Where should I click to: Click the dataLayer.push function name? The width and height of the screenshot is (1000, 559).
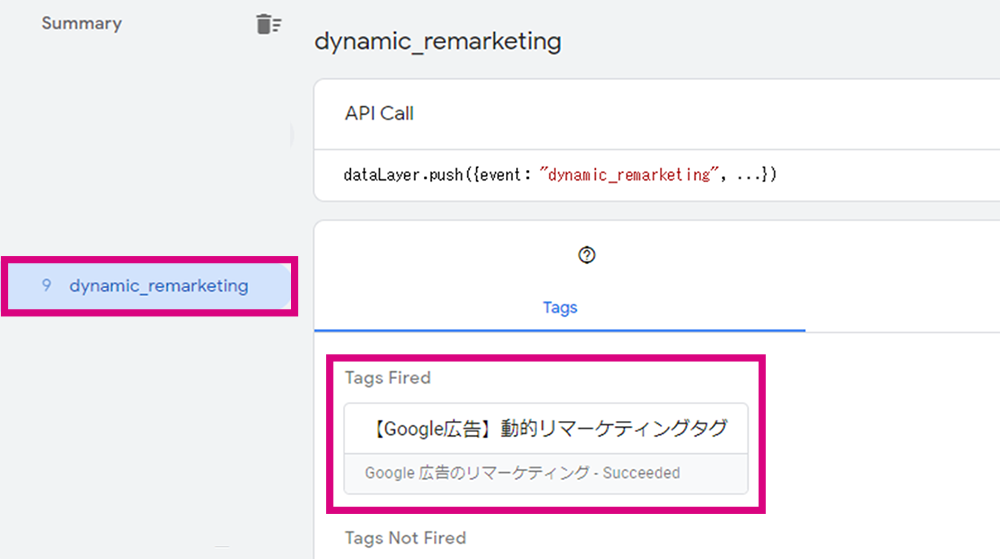[x=403, y=175]
